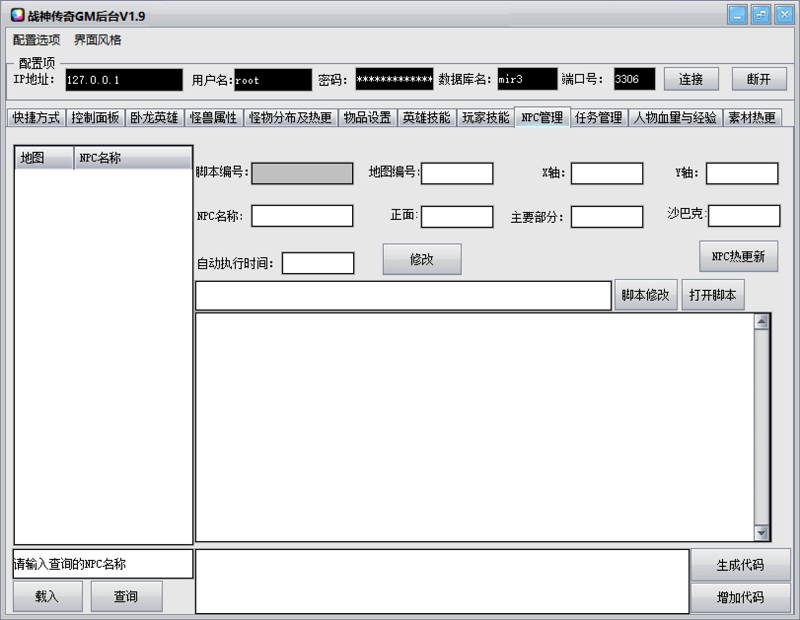Click the 连接 button to connect

point(692,79)
